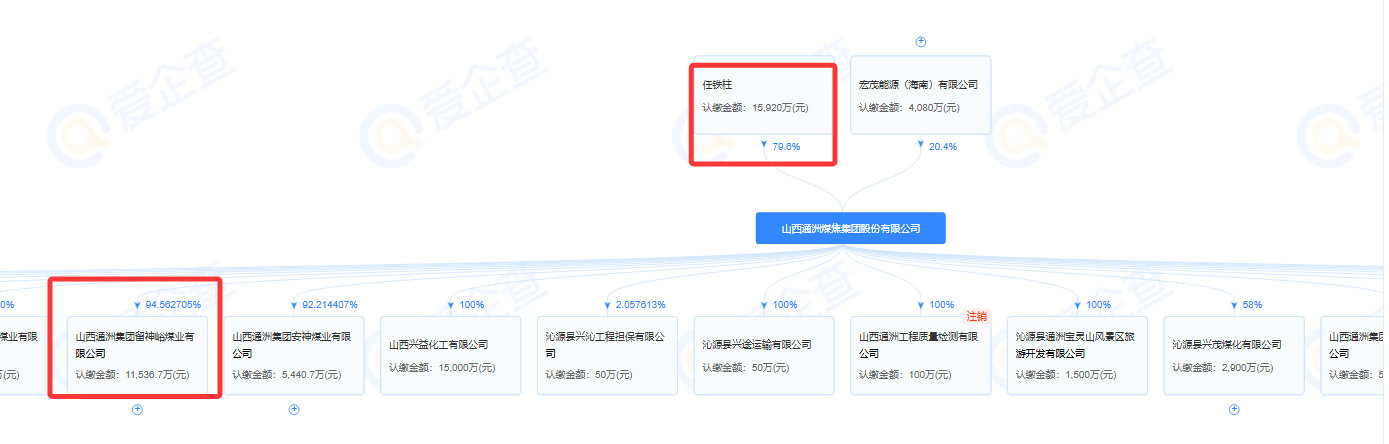Viewport: 1389px width, 444px height.
Task: Open 山西通洲集团安神煤业有限公司 company card
Action: [294, 355]
